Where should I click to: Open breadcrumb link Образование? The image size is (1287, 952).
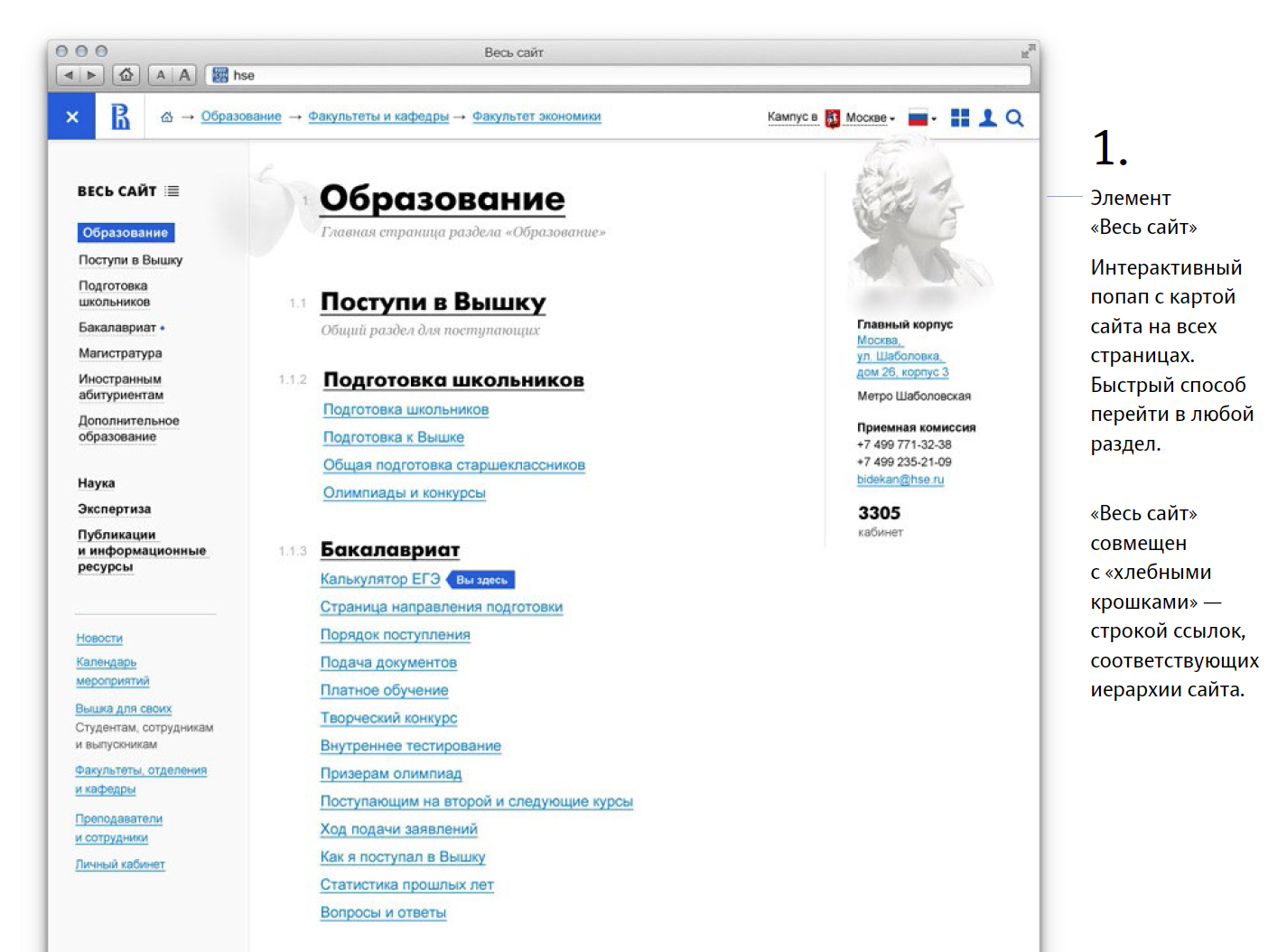click(x=241, y=117)
